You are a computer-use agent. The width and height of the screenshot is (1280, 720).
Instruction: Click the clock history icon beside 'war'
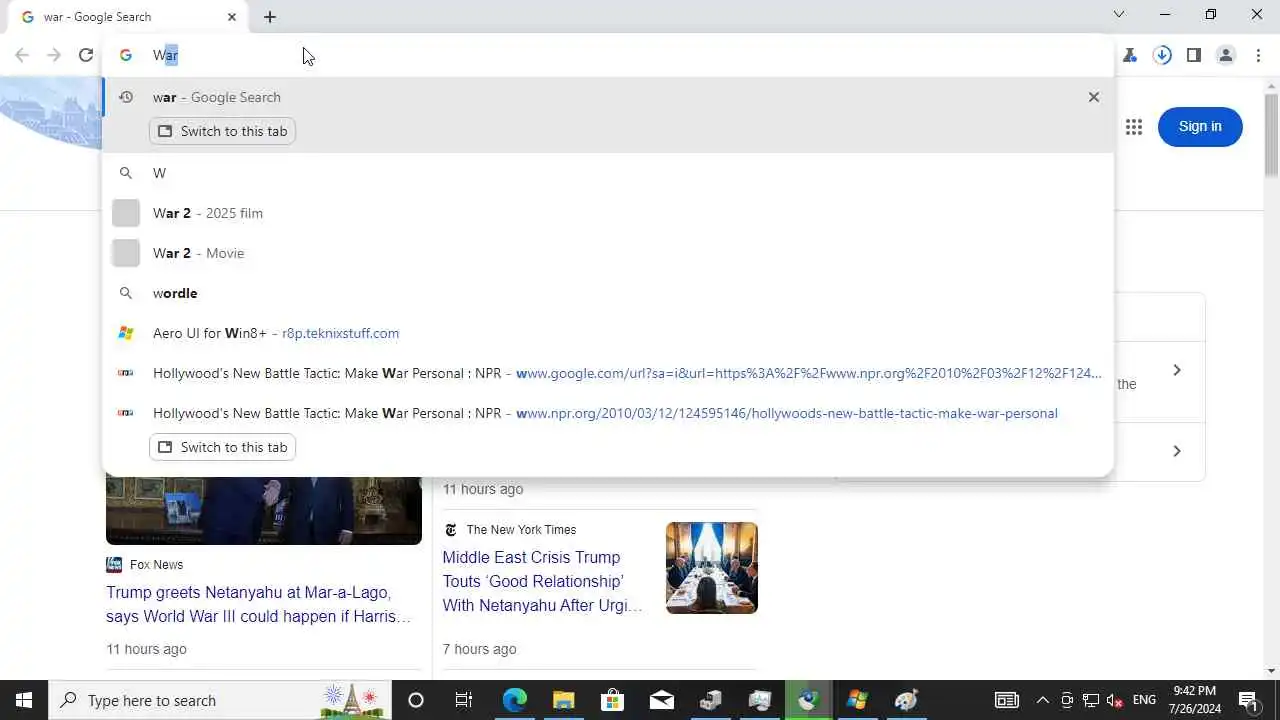tap(126, 97)
